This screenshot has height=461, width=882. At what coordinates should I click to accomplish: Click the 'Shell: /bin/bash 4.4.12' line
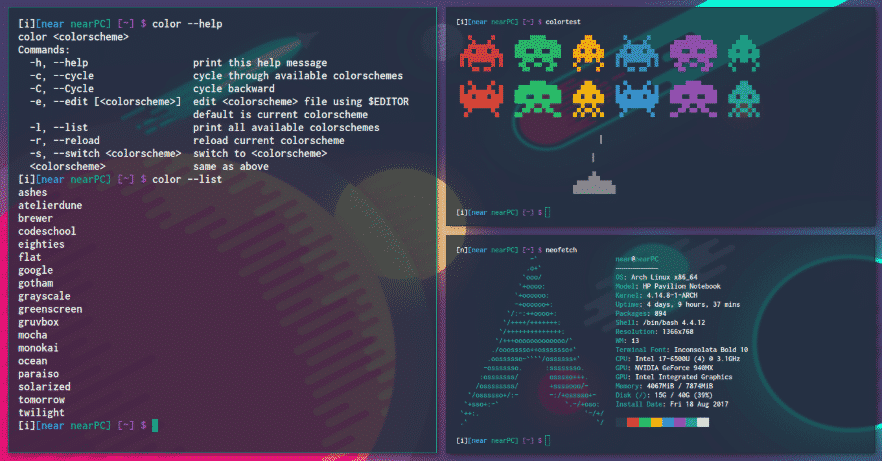coord(660,323)
